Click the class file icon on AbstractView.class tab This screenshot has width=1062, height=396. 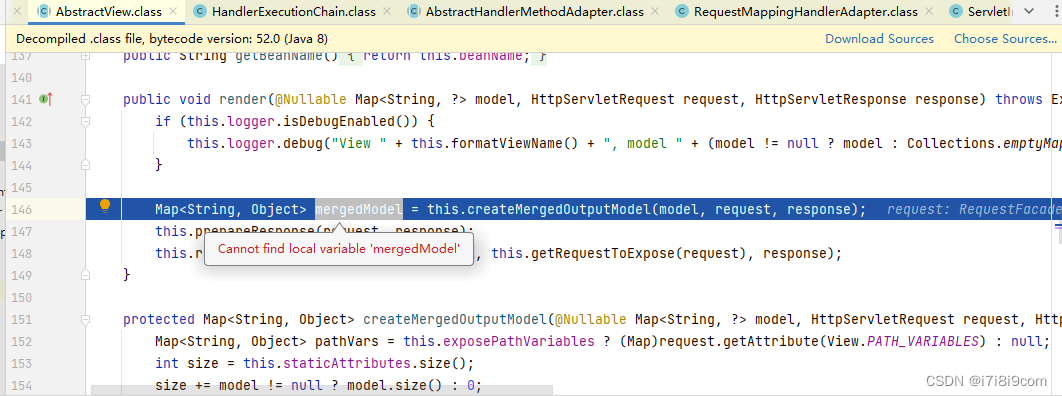(44, 12)
